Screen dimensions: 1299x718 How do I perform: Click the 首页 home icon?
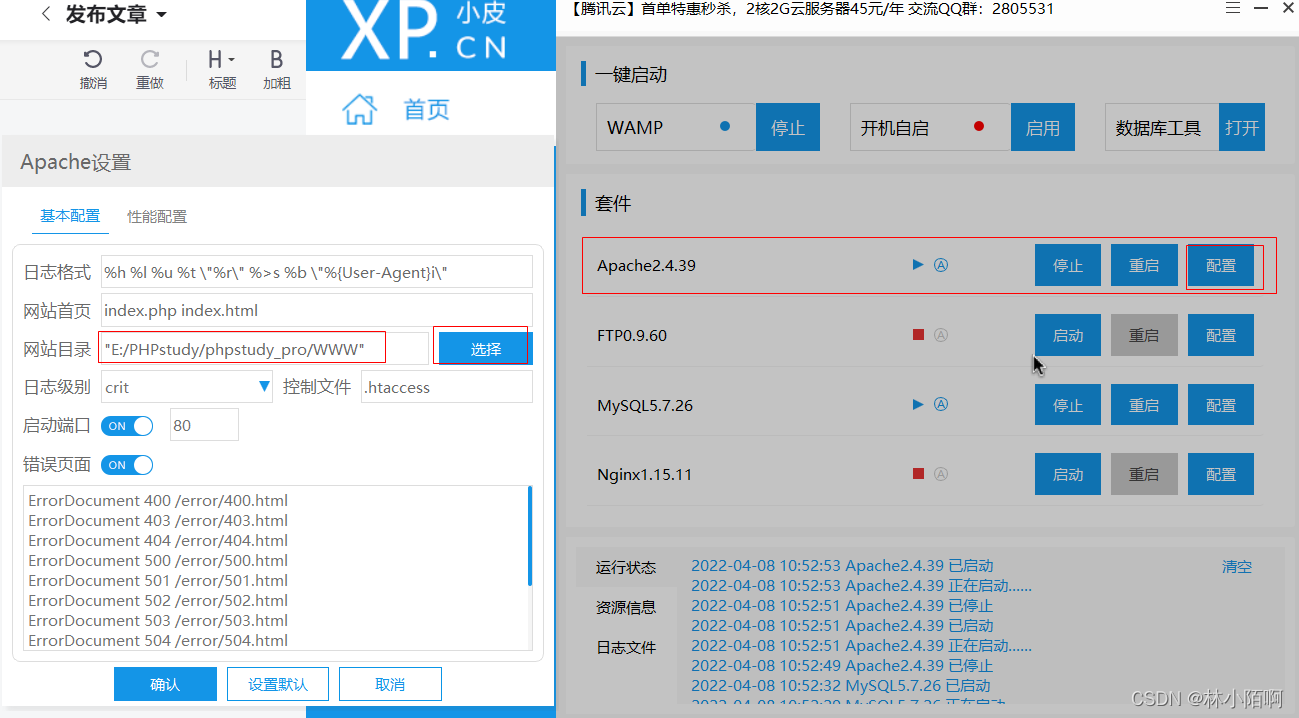[359, 109]
